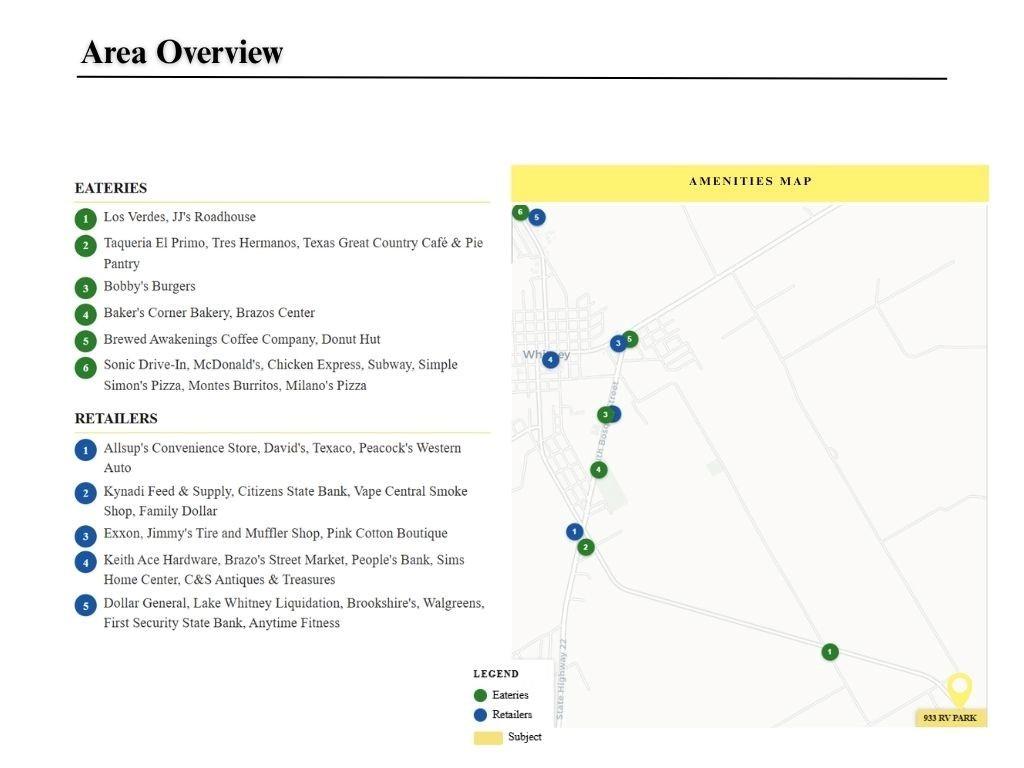
Task: Click the 'Baker's Corner Bakery, Brazos Center' entry
Action: pos(209,313)
